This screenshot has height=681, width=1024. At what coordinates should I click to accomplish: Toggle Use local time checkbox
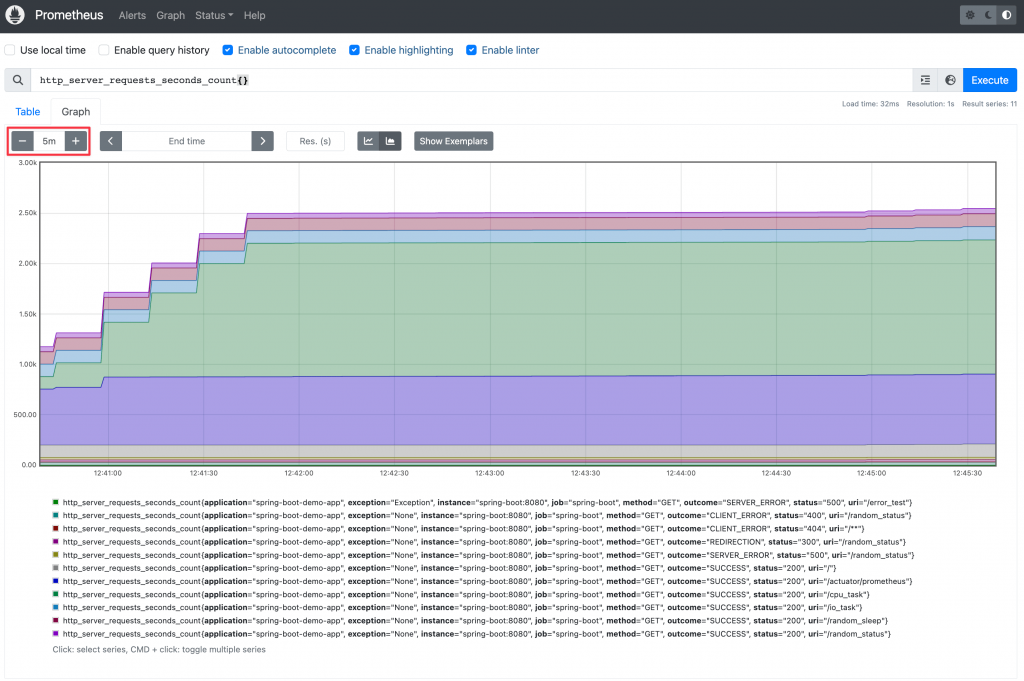tap(10, 50)
